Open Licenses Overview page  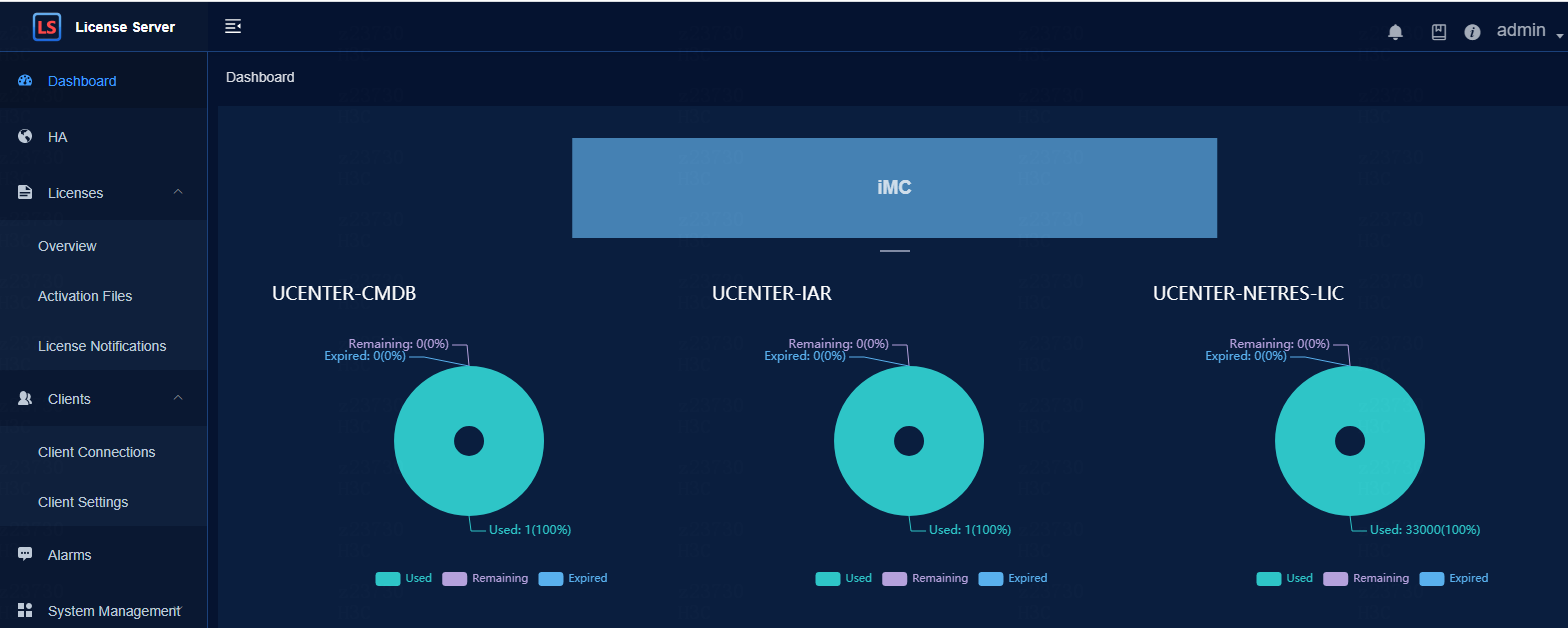tap(104, 246)
